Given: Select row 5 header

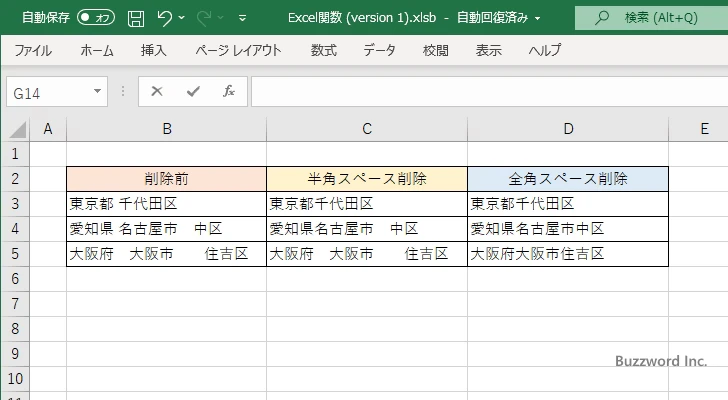Looking at the screenshot, I should tap(15, 254).
